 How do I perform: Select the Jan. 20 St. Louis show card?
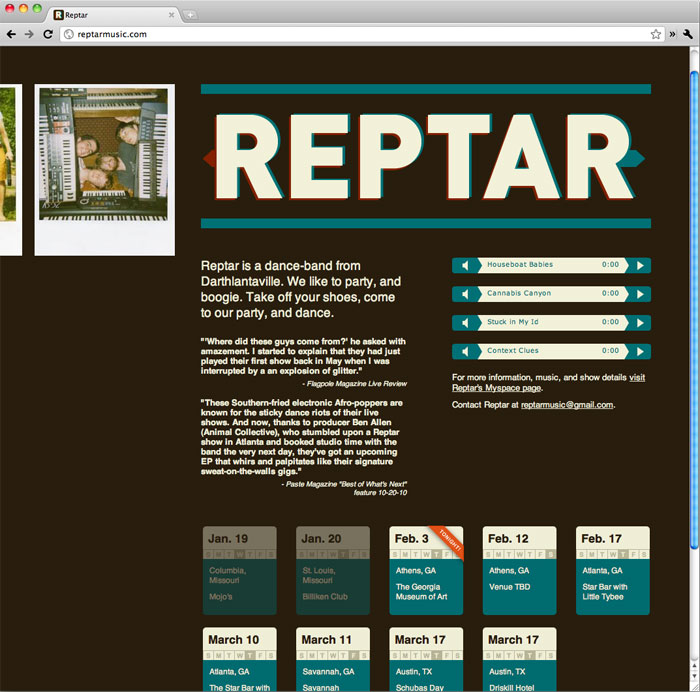click(x=333, y=570)
